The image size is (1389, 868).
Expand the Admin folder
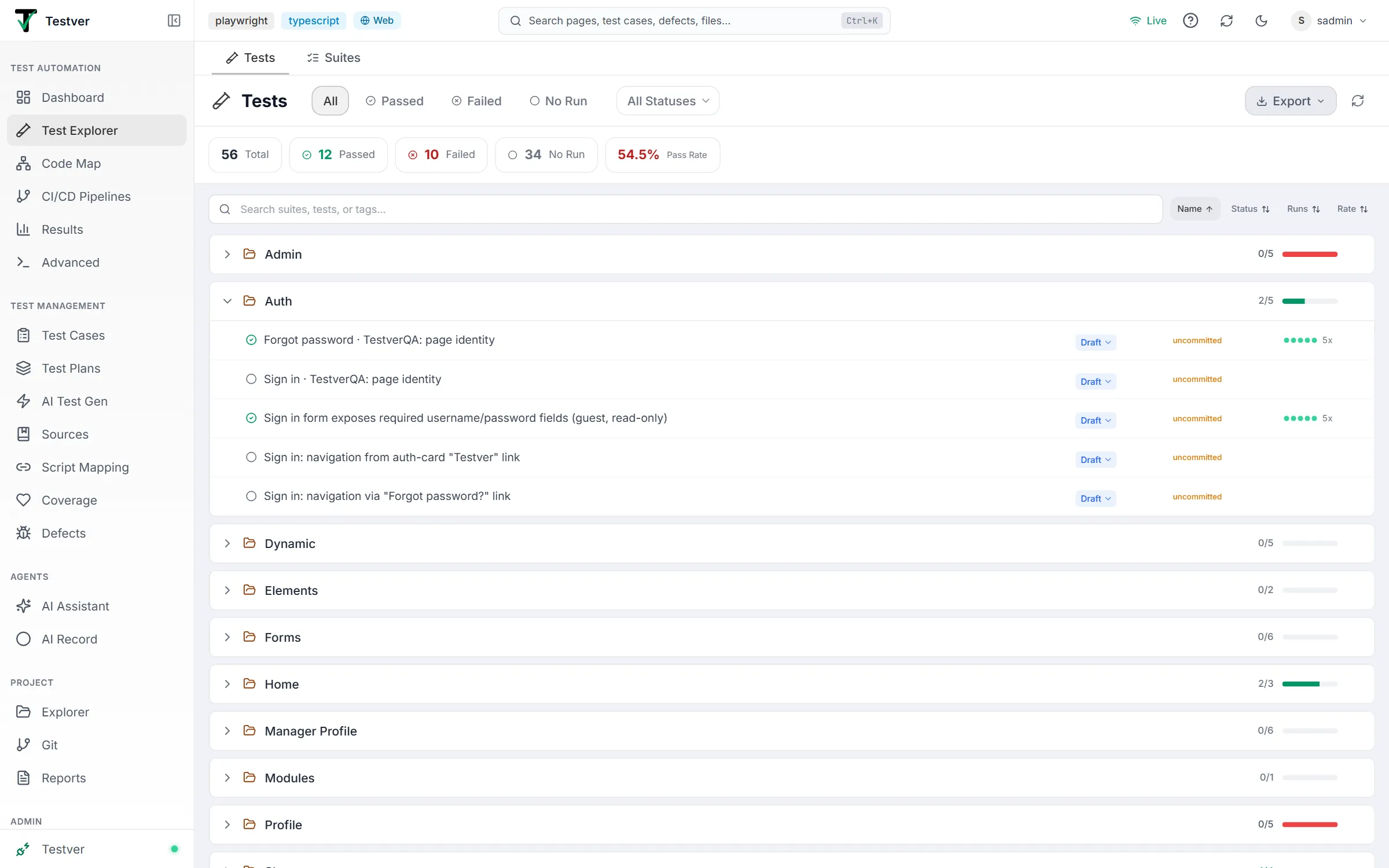(x=227, y=254)
